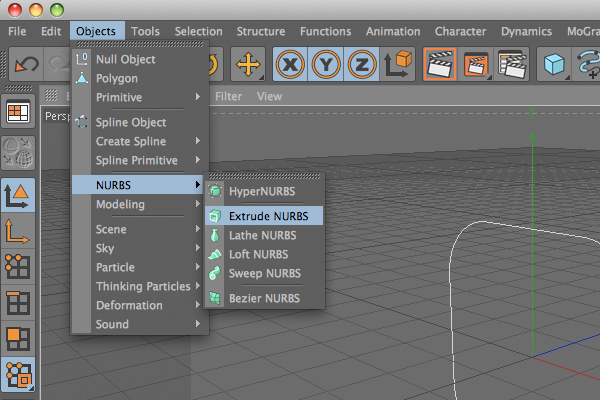Choose Extrude NURBS from submenu
600x400 pixels.
pos(264,216)
